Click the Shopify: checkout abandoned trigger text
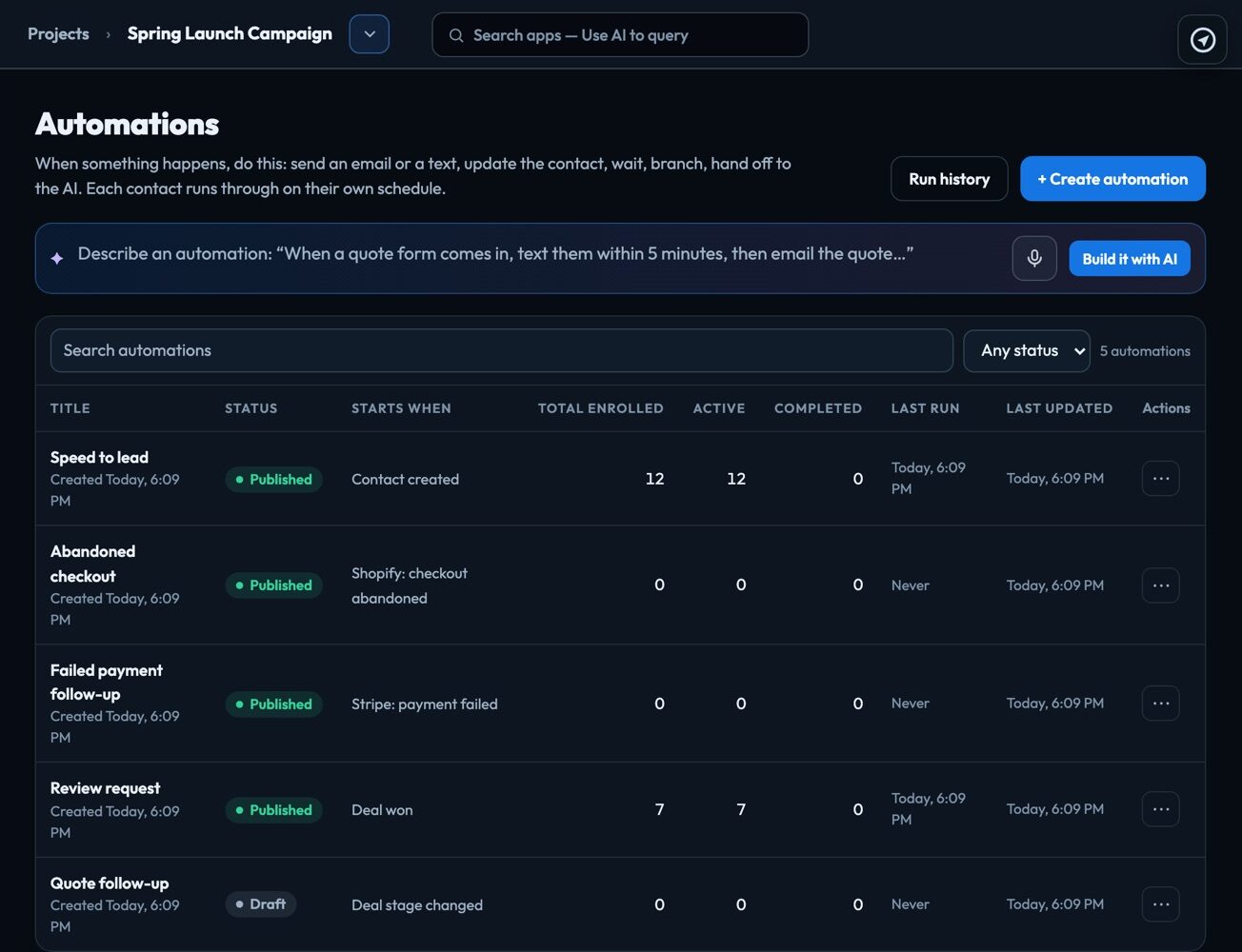This screenshot has width=1242, height=952. point(410,585)
